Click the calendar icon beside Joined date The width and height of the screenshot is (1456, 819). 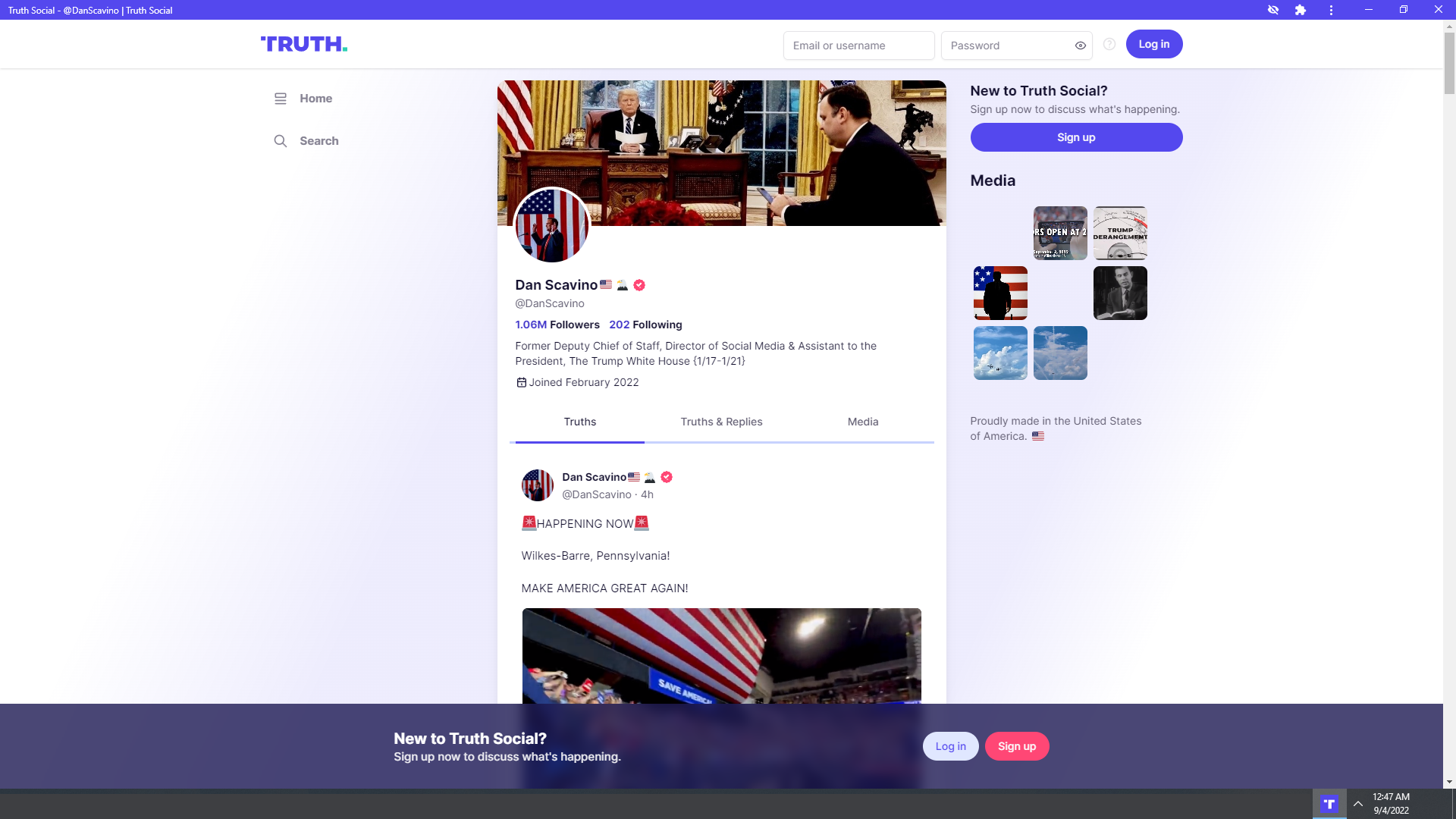pyautogui.click(x=521, y=382)
